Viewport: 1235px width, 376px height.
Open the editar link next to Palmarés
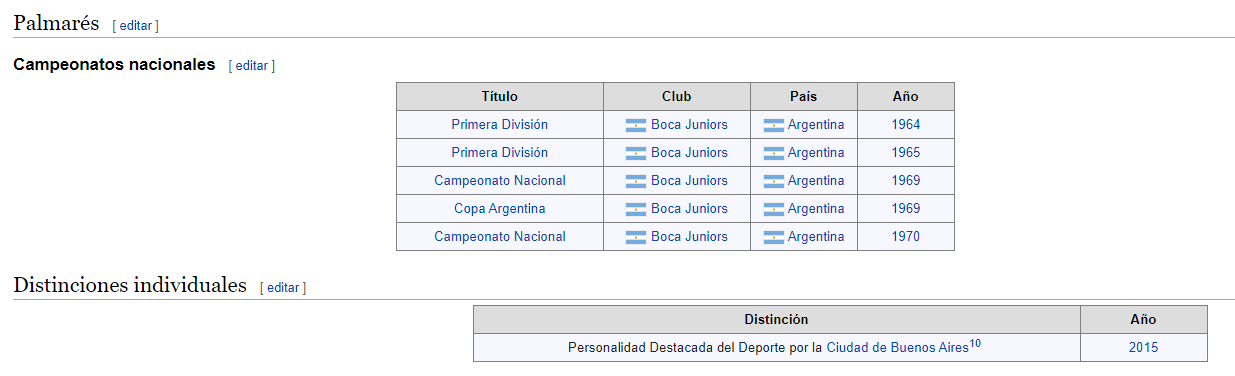coord(135,25)
